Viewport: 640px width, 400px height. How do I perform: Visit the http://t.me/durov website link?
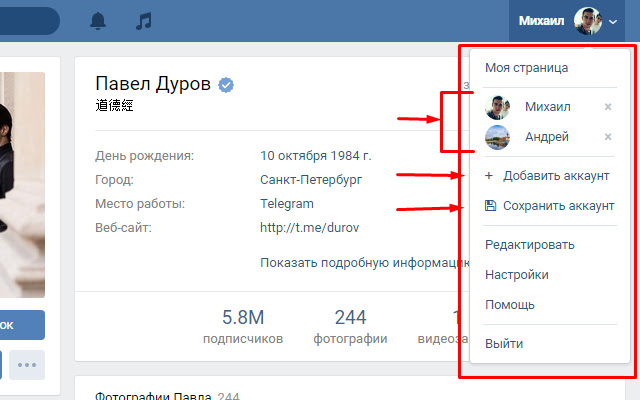pyautogui.click(x=309, y=228)
